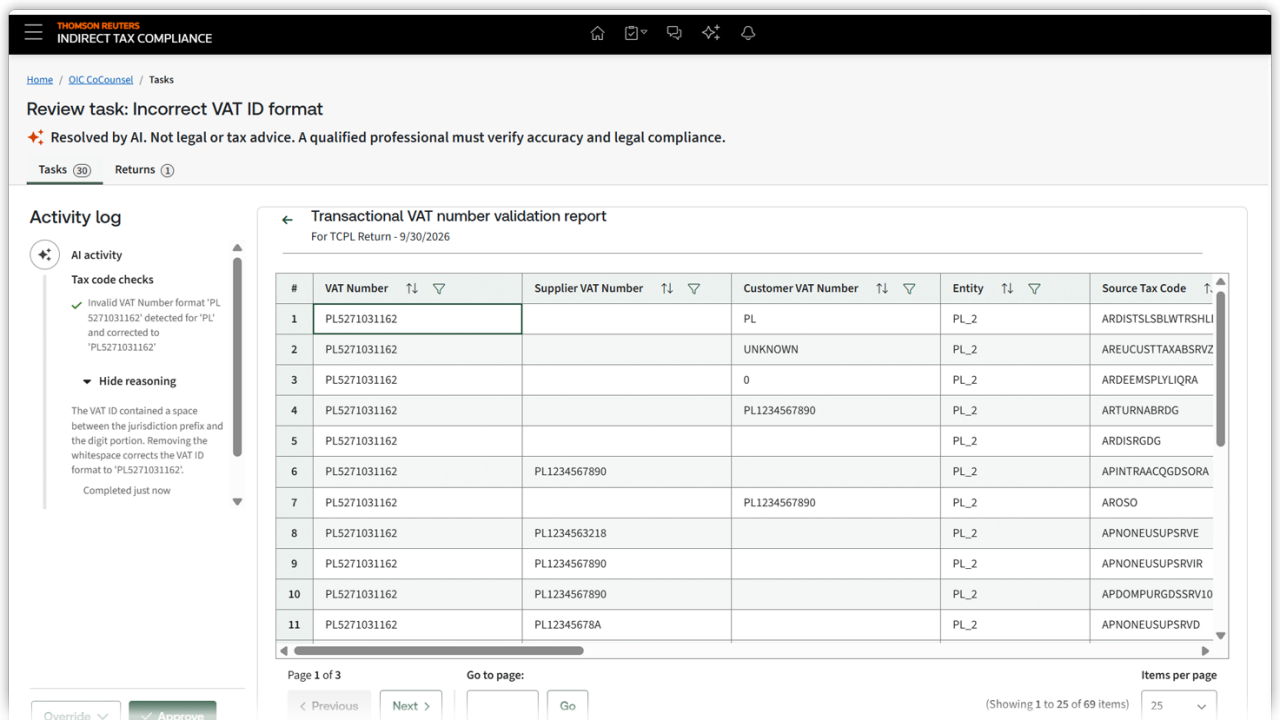Click the ARTURNABRDG tax code cell
This screenshot has height=720, width=1280.
pyautogui.click(x=1154, y=411)
